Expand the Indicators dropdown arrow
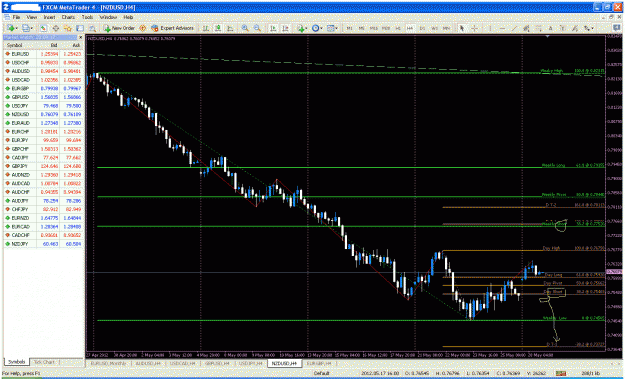This screenshot has width=625, height=379. pos(306,28)
